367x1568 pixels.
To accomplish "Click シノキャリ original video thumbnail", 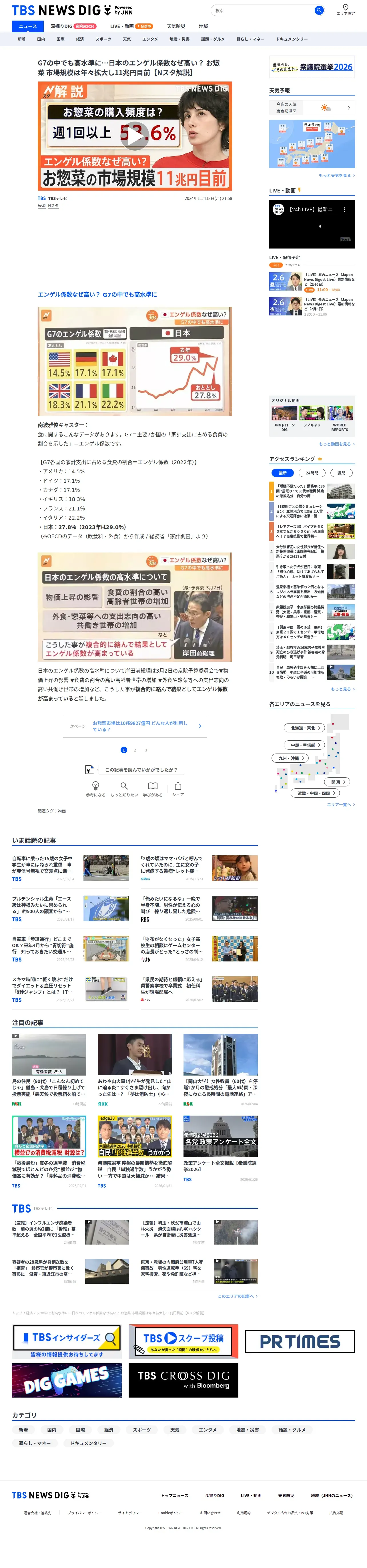I will [312, 414].
